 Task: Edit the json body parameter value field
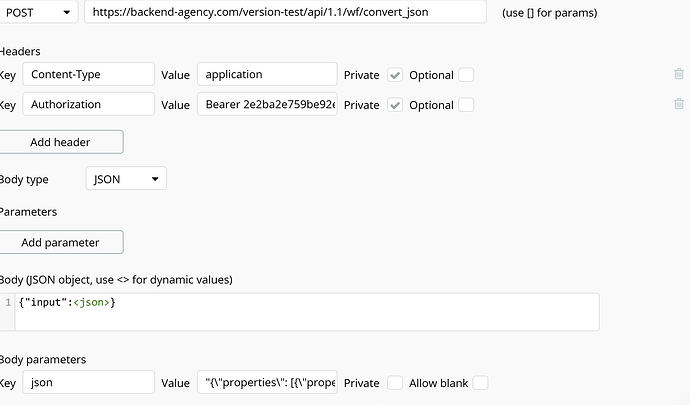point(267,382)
